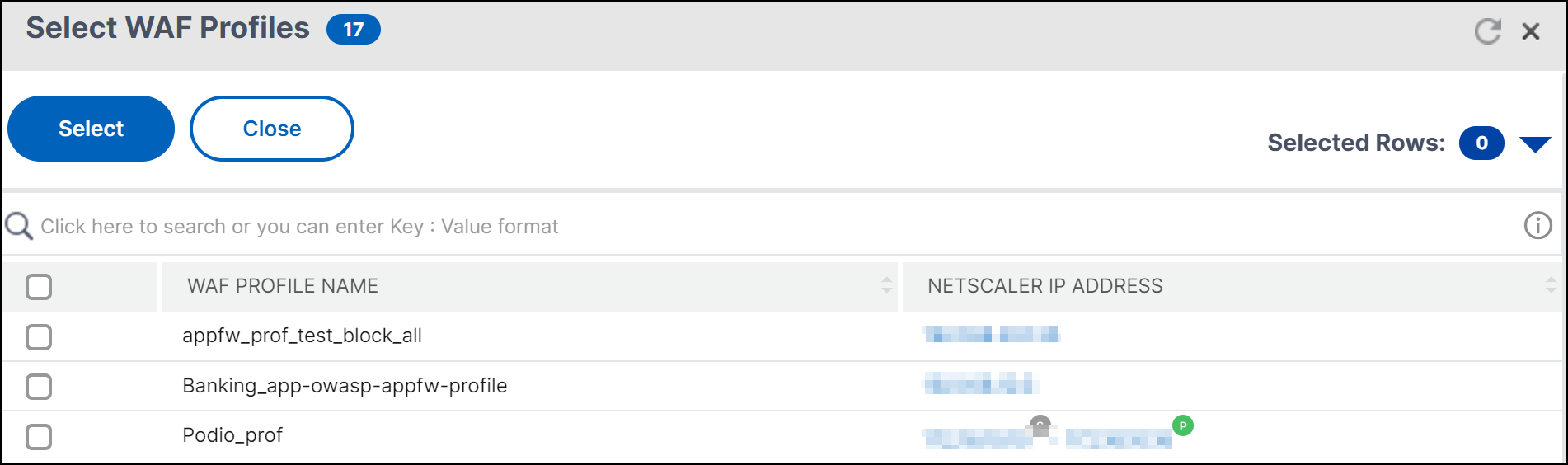This screenshot has height=465, width=1568.
Task: Sort by NetScaler IP Address column arrows
Action: 1551,285
